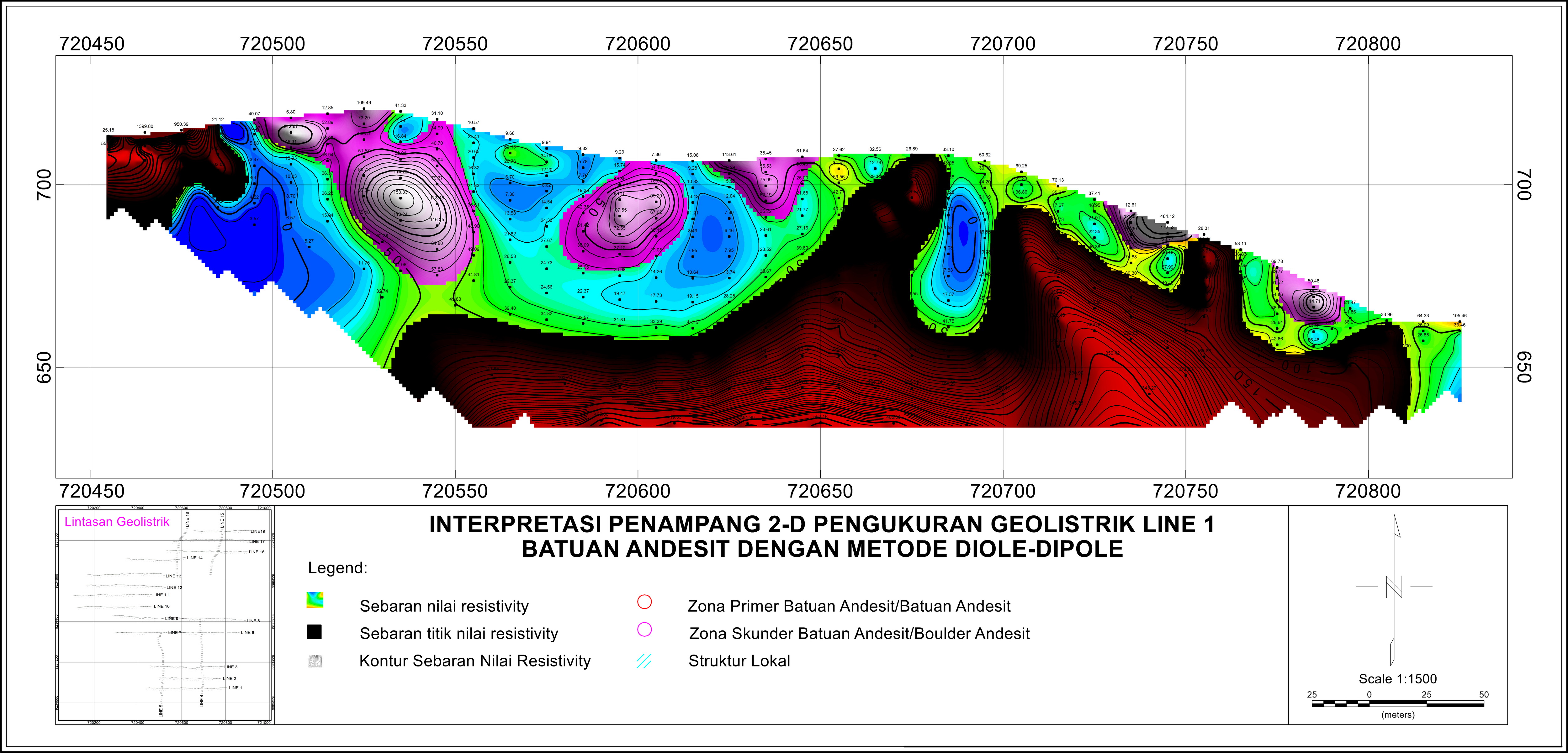Click the 'Struktur Lokal' legend text
The width and height of the screenshot is (1568, 753).
click(x=739, y=661)
